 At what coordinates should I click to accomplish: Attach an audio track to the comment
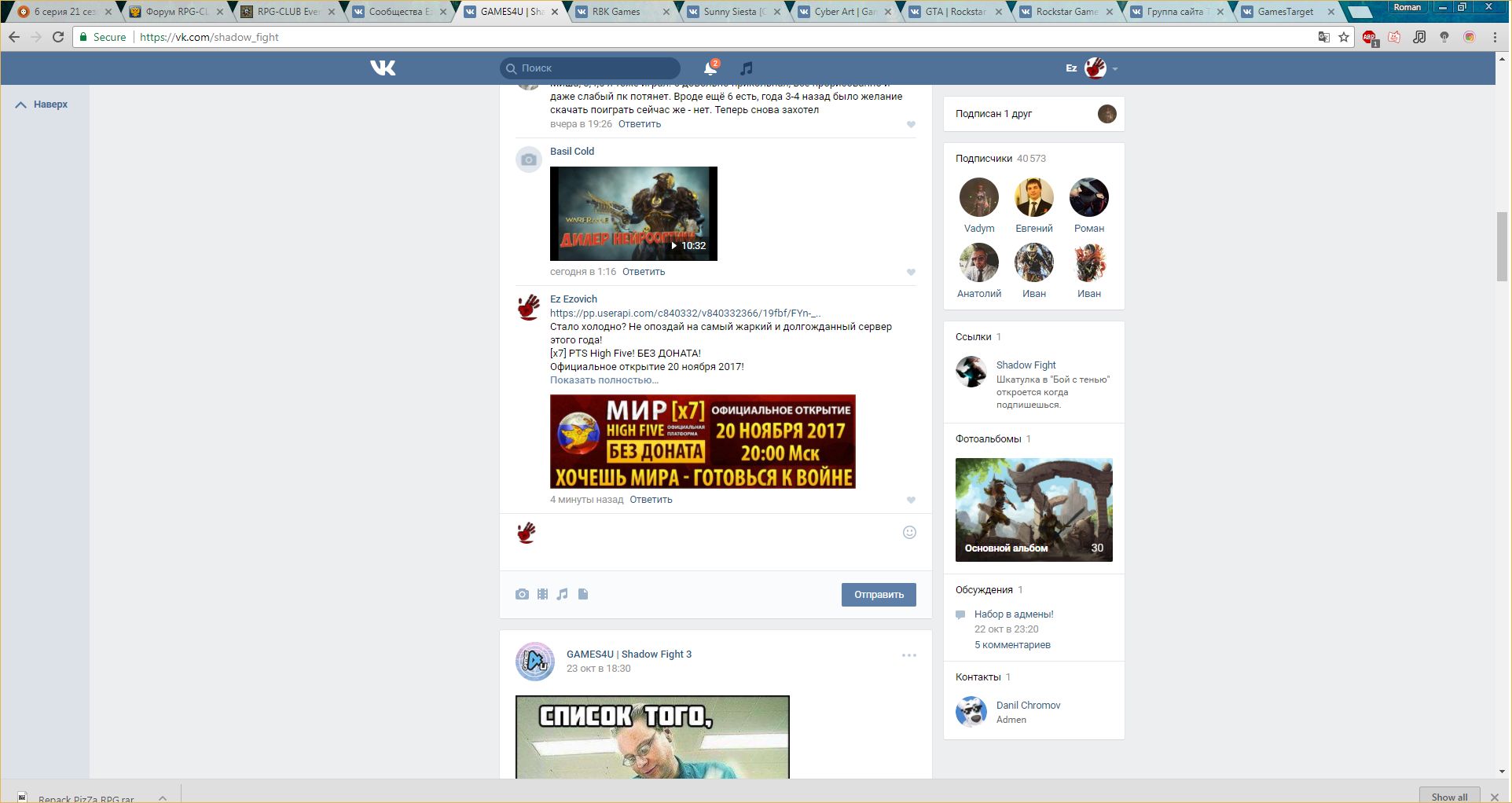click(x=562, y=594)
